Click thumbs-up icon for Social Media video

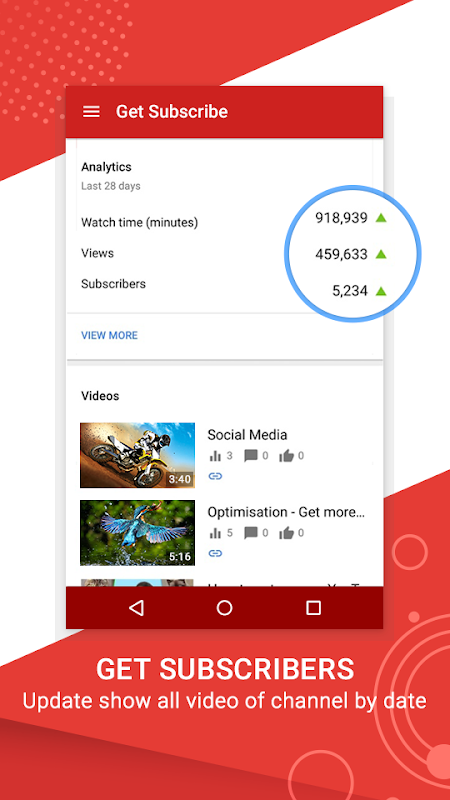coord(286,456)
